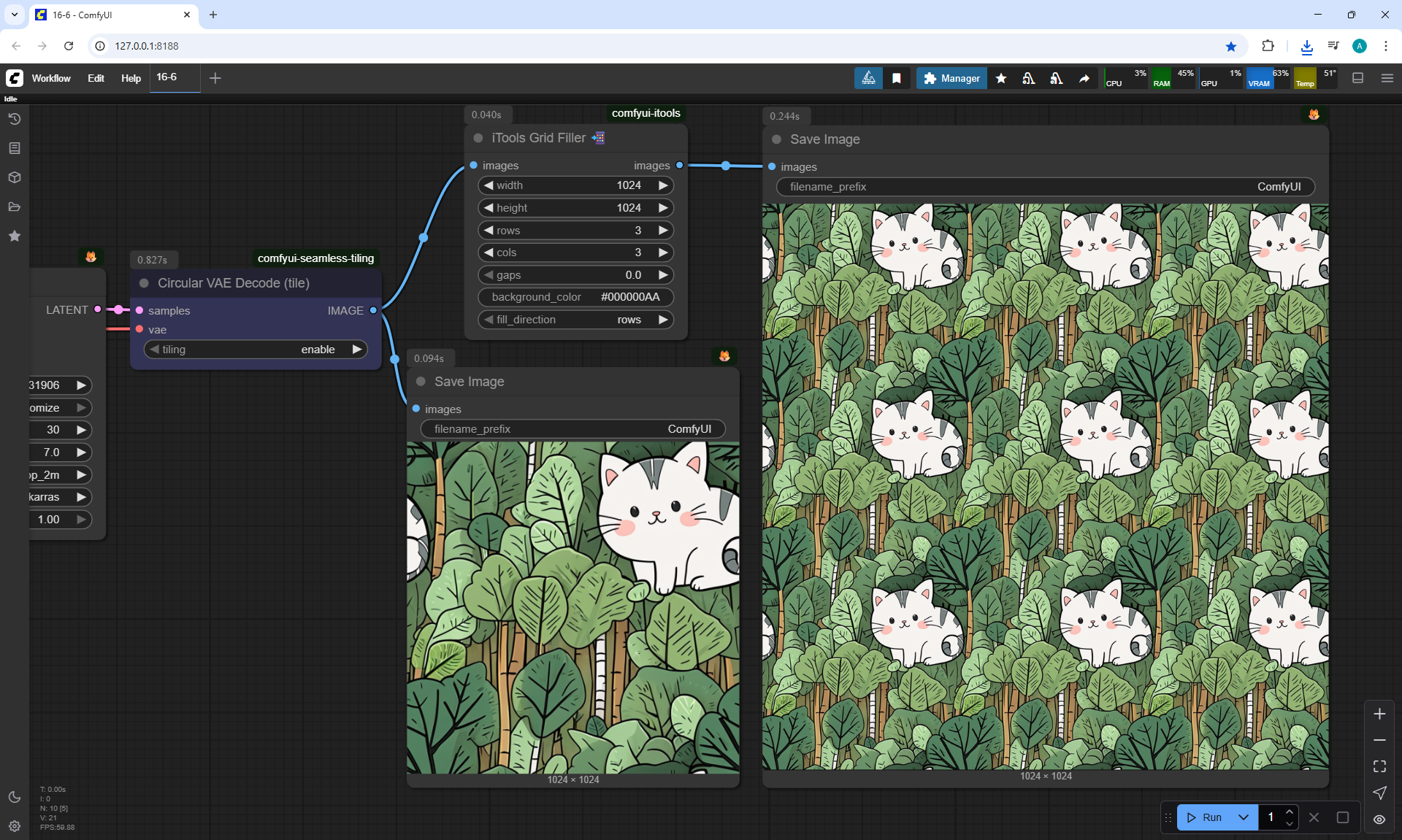Screen dimensions: 1402x840
Task: Click the share arrow icon in toolbar
Action: (1084, 78)
